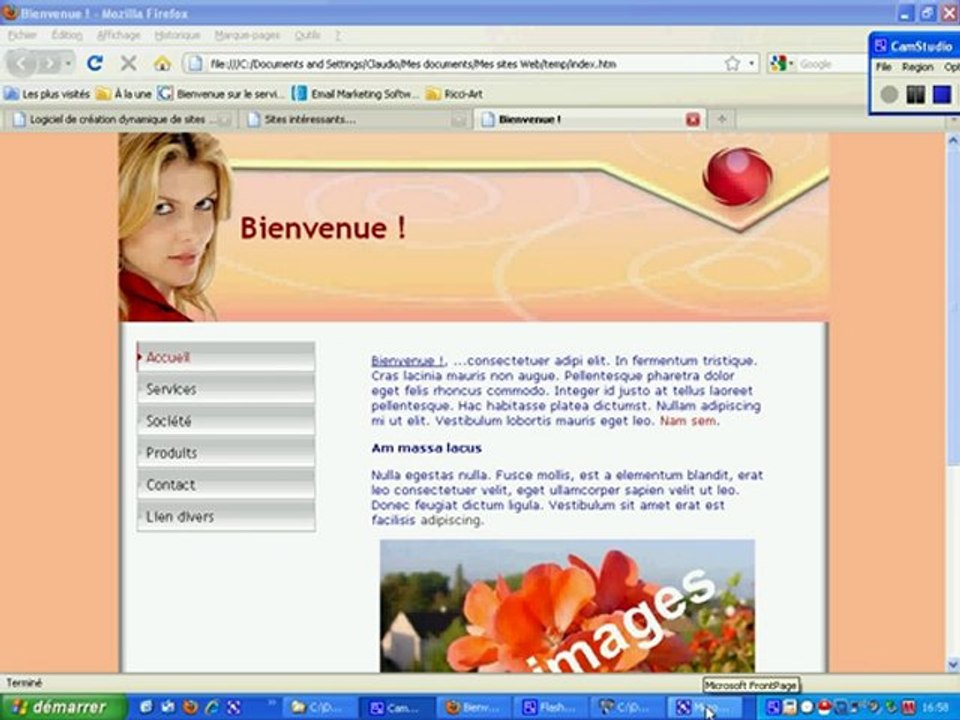Open the Historique menu
This screenshot has height=720, width=960.
coord(177,36)
